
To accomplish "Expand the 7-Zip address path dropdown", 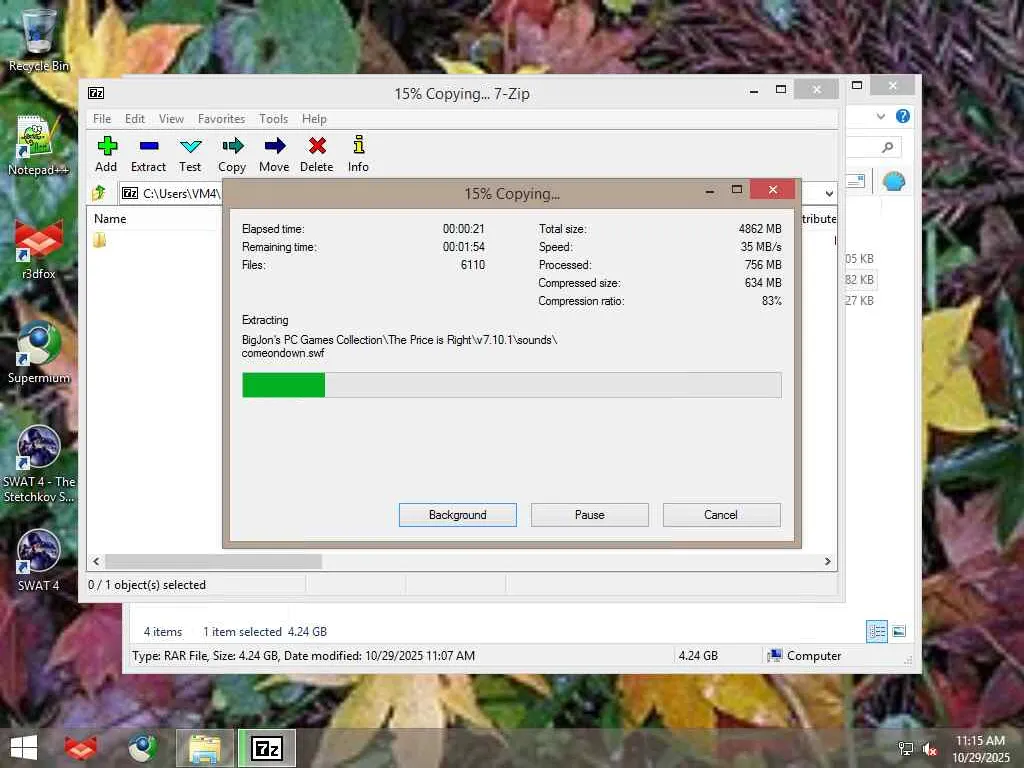I will 829,193.
